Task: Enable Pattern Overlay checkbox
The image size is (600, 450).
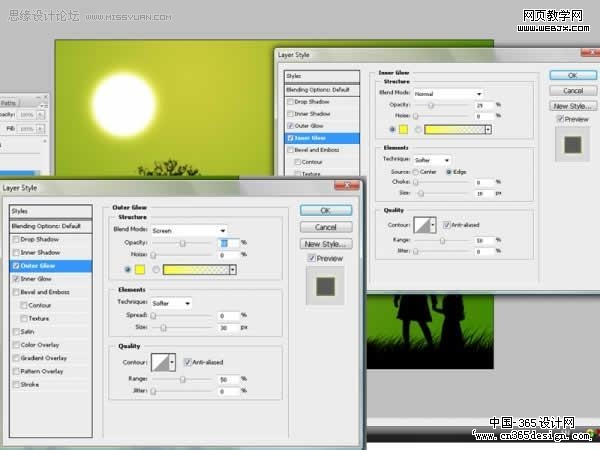Action: coord(16,371)
